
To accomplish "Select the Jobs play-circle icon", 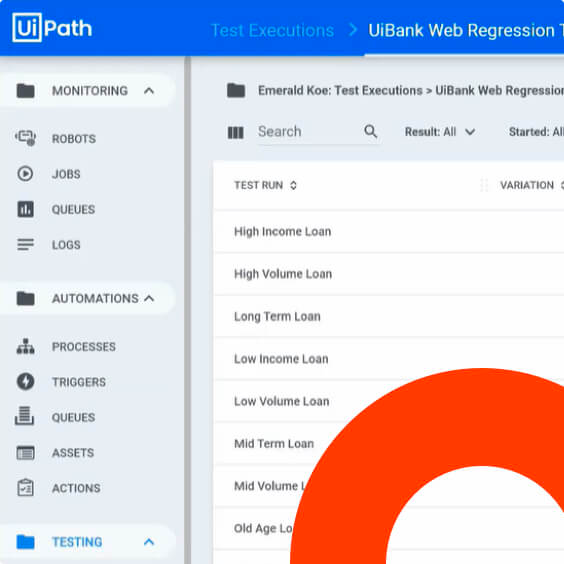I will (x=25, y=174).
